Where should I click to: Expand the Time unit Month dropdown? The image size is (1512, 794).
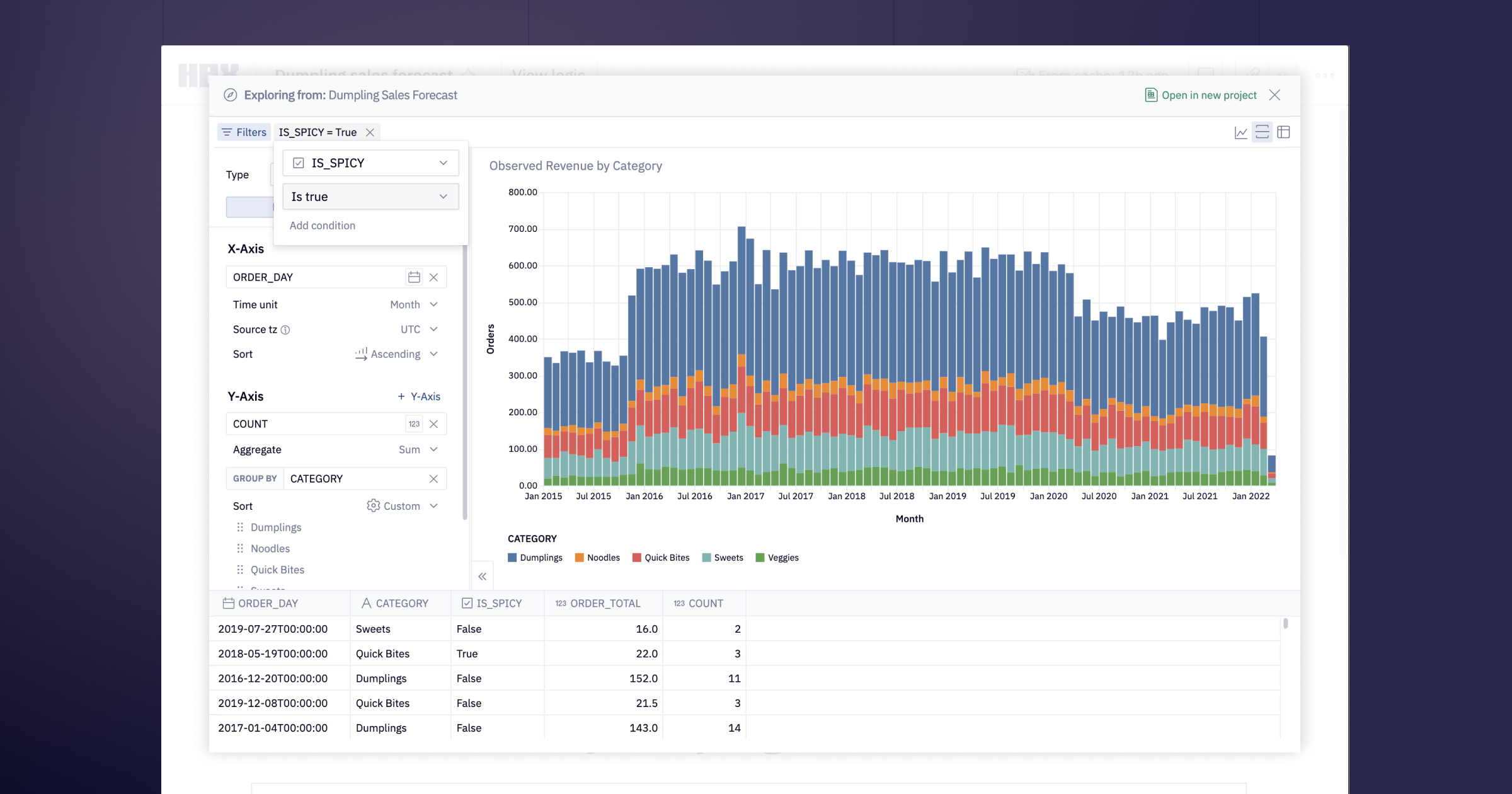[414, 304]
